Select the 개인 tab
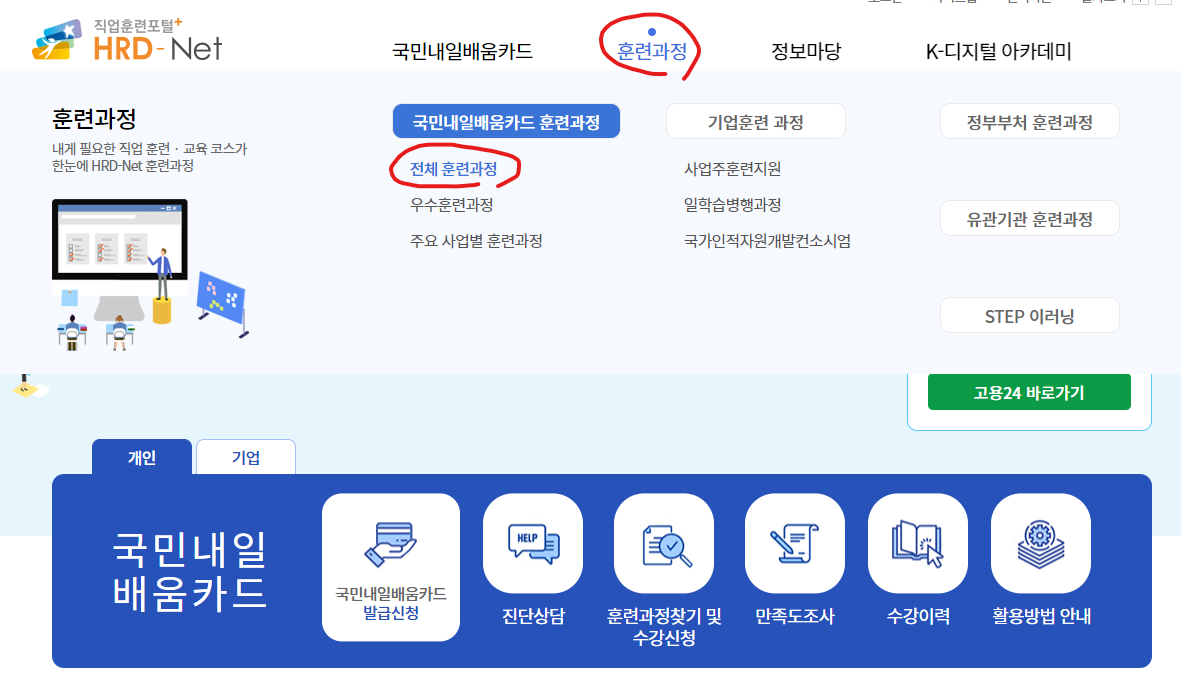 [x=142, y=455]
